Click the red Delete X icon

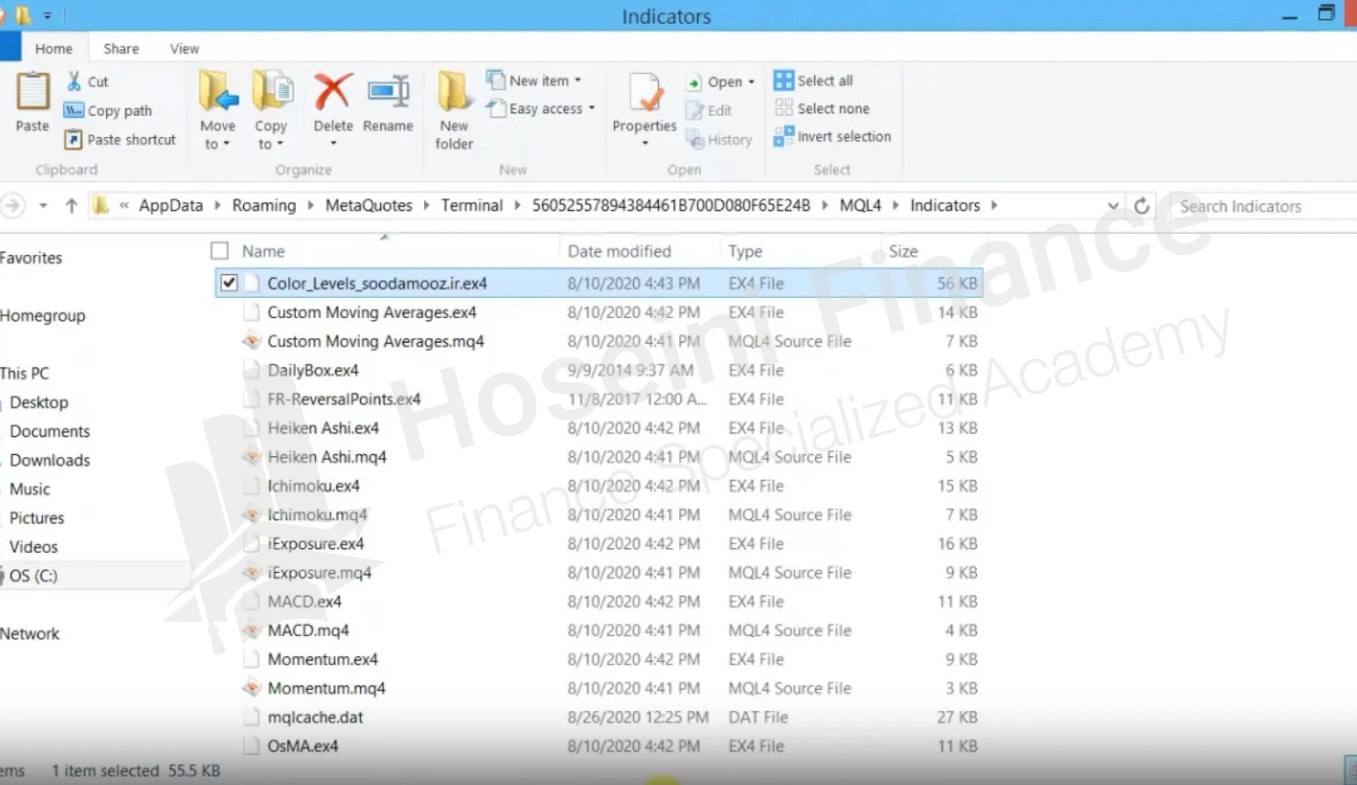coord(333,91)
